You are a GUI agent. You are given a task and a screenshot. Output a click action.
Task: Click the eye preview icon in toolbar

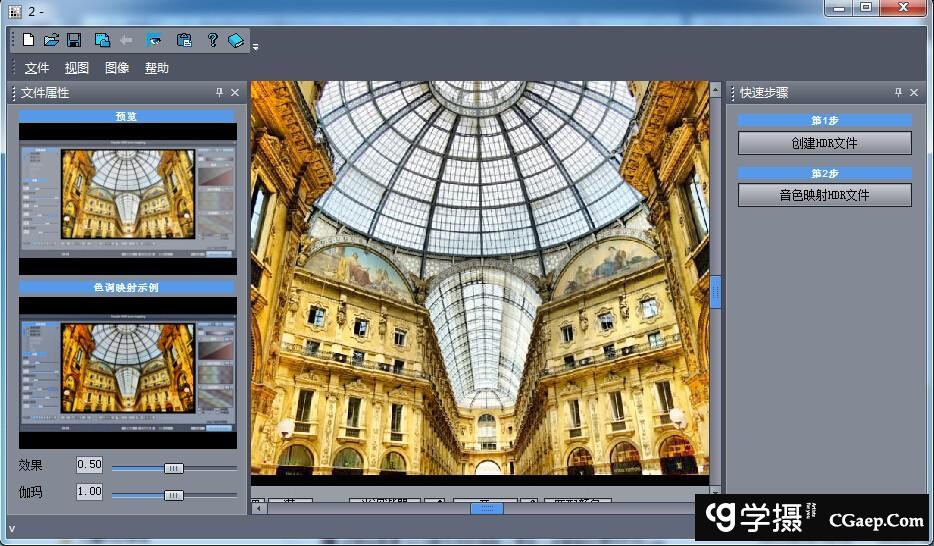pos(154,40)
